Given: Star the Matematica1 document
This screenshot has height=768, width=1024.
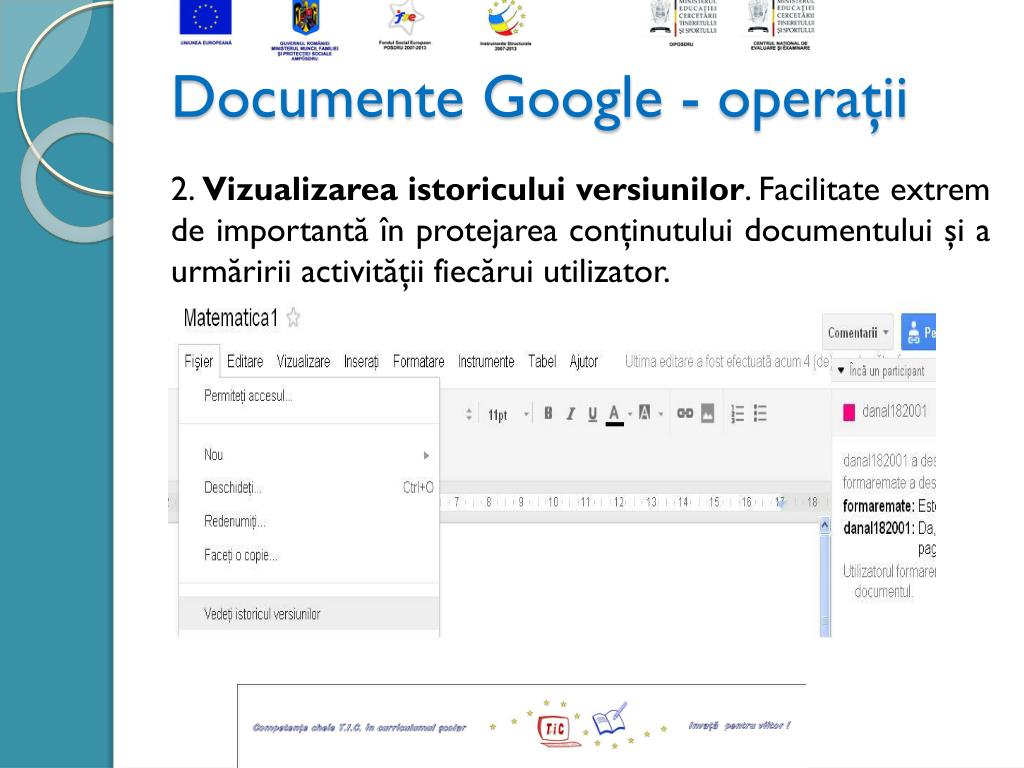Looking at the screenshot, I should [293, 318].
